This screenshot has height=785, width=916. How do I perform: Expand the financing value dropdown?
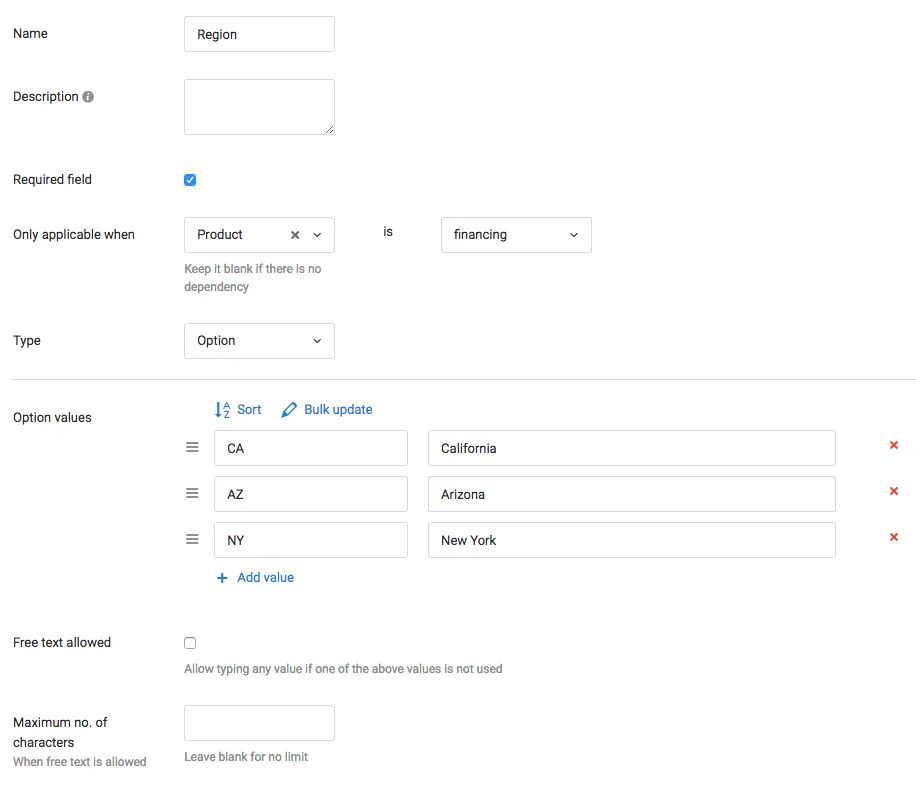(x=572, y=234)
